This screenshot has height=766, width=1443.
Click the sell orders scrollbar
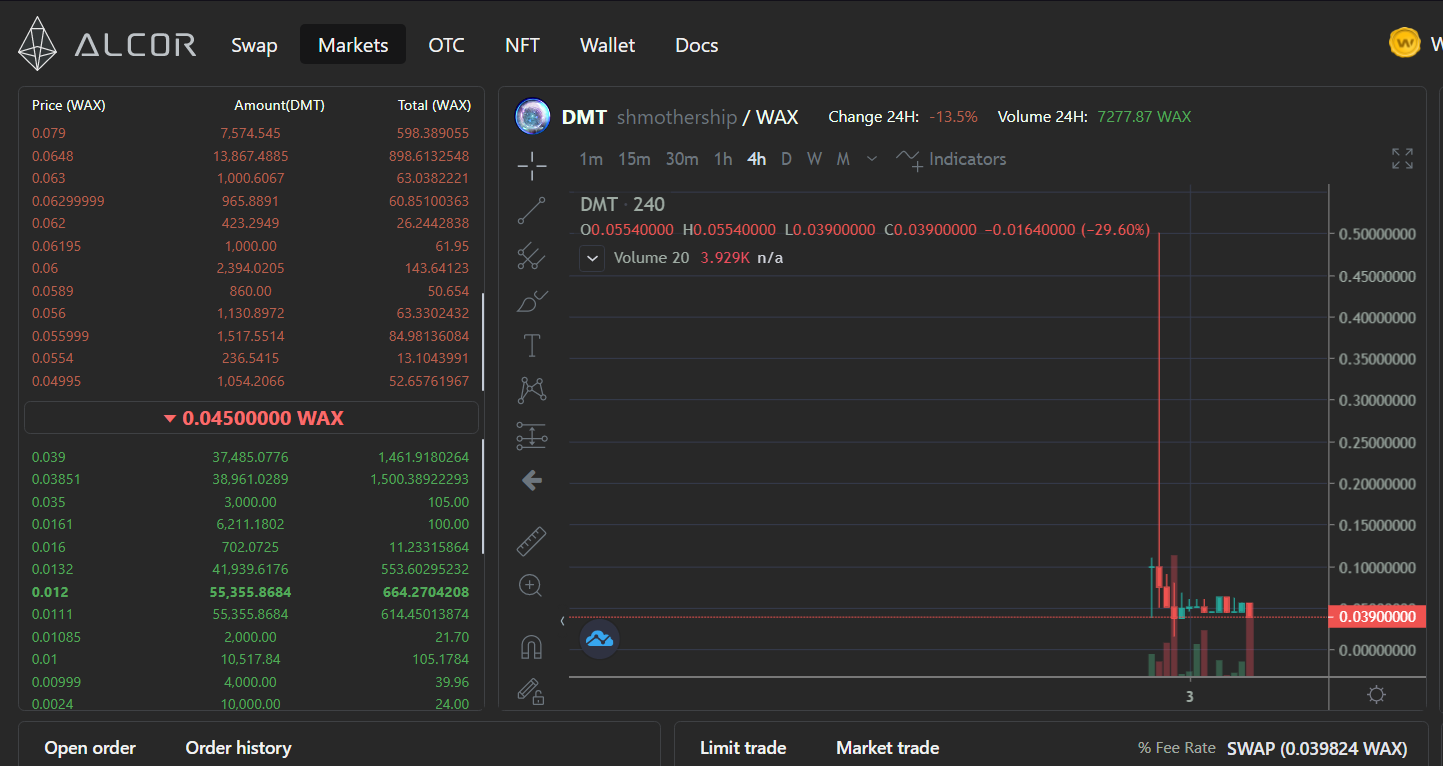click(x=483, y=342)
